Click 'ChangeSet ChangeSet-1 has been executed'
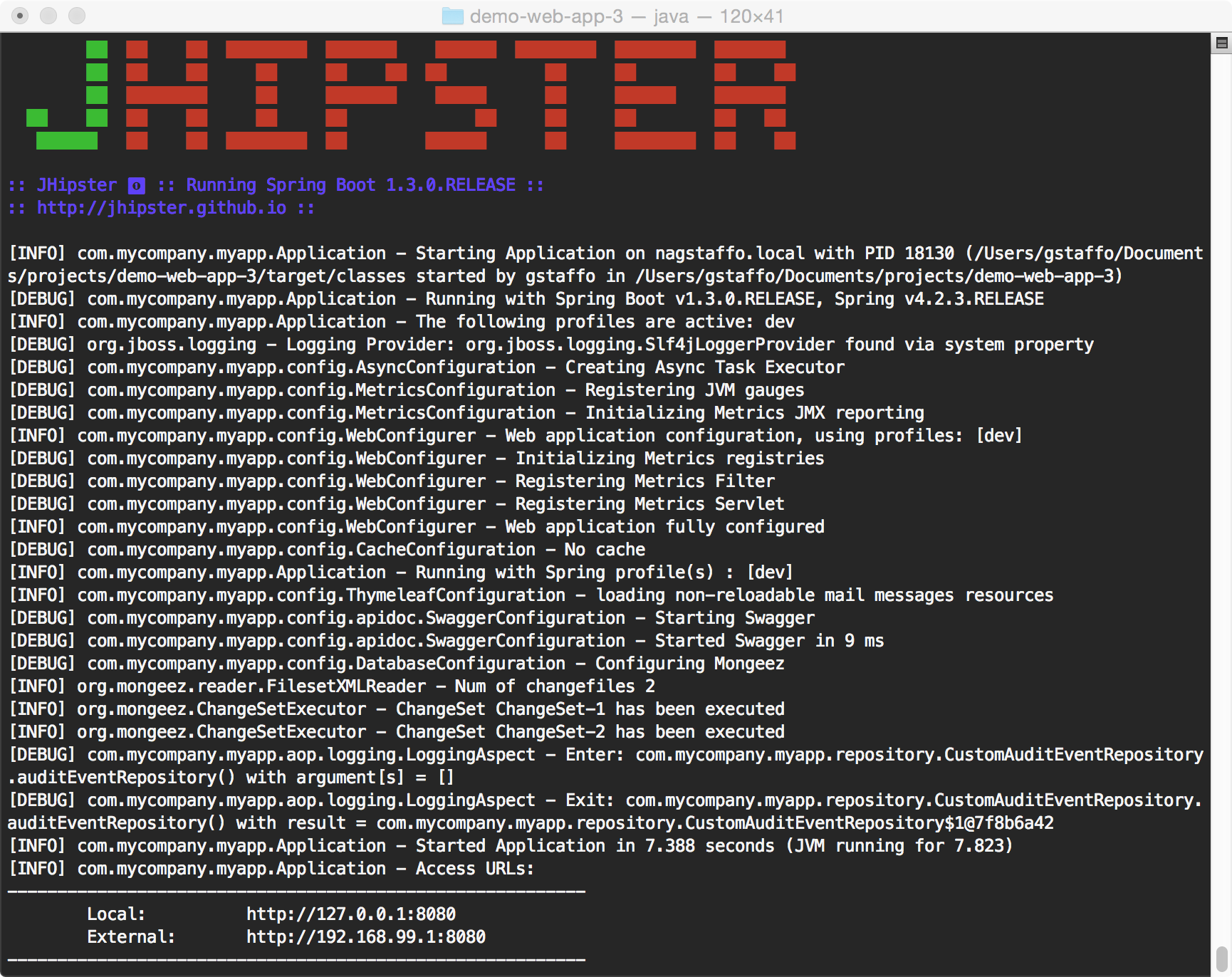The width and height of the screenshot is (1232, 977). pyautogui.click(x=590, y=709)
